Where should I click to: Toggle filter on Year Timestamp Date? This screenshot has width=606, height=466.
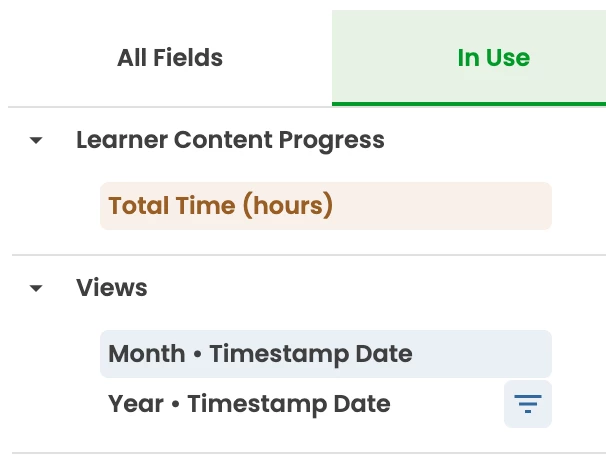(528, 404)
